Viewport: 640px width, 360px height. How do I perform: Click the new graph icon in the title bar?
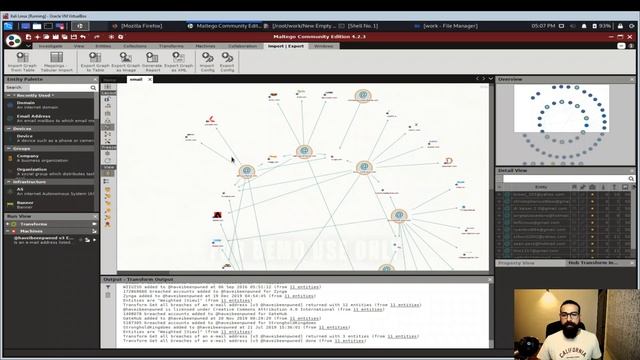pyautogui.click(x=28, y=37)
